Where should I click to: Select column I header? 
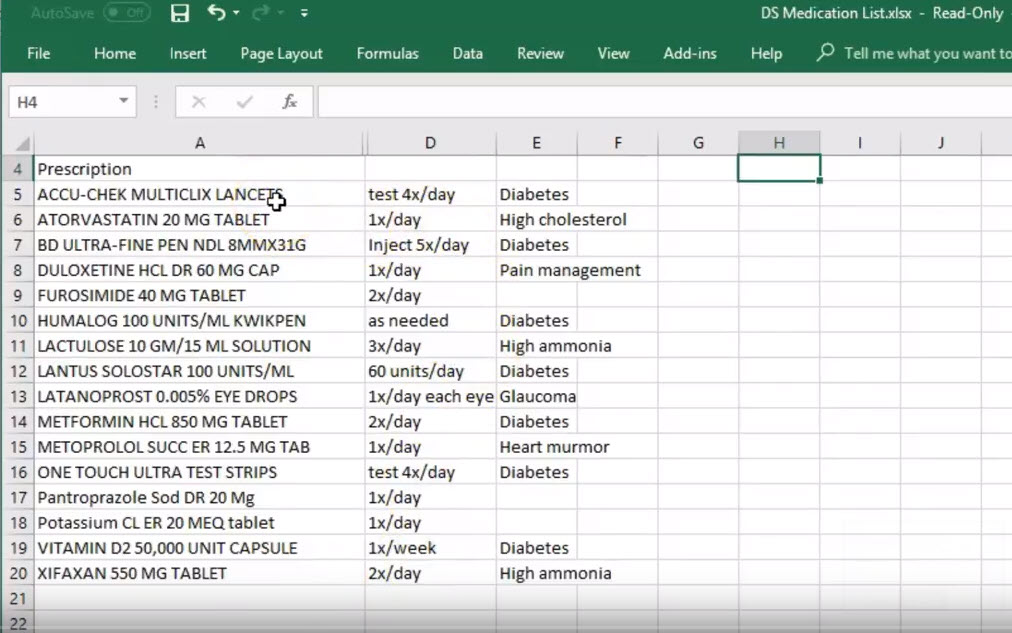860,143
